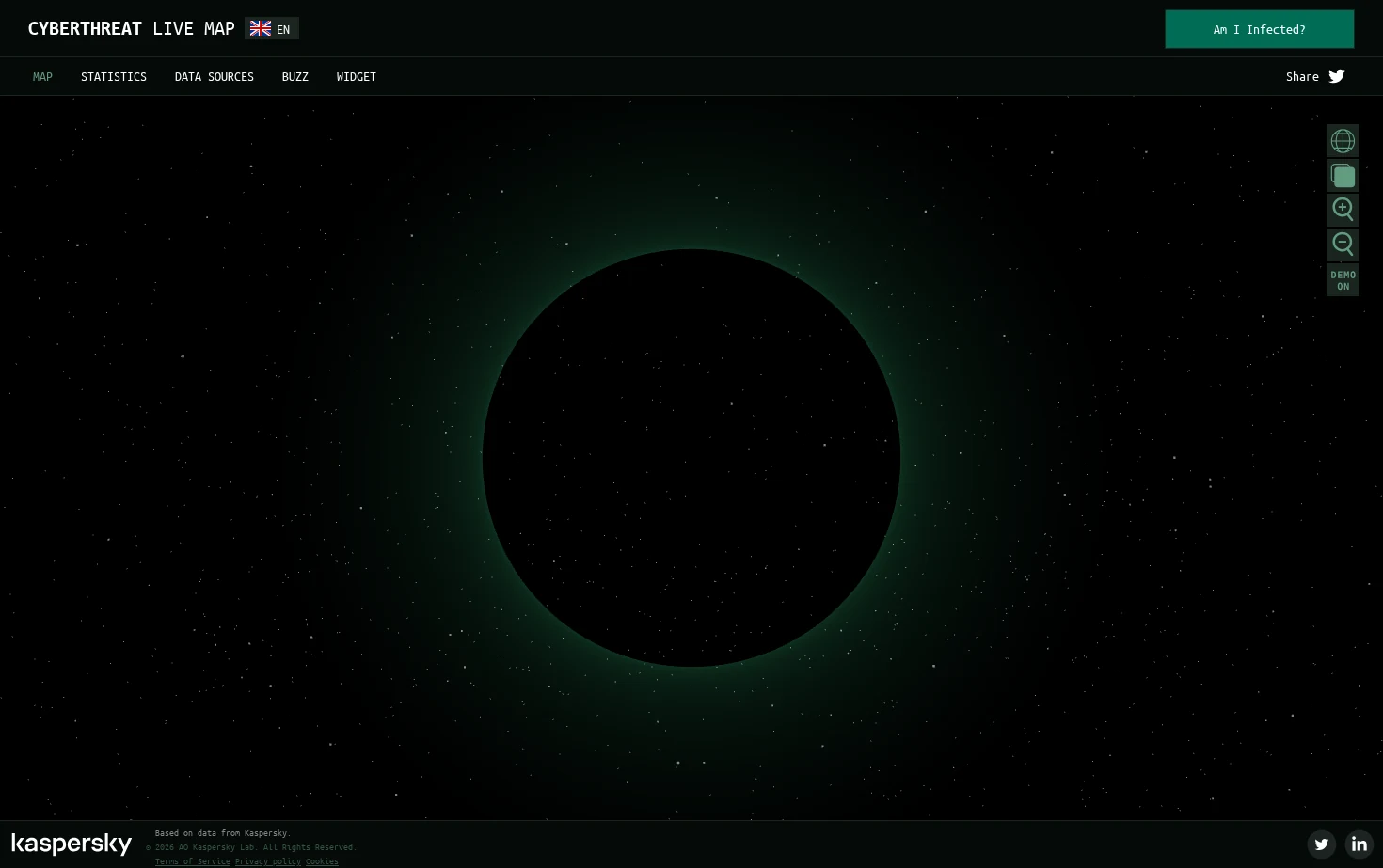Click the Am I Infected? button
The image size is (1383, 868).
[1260, 29]
